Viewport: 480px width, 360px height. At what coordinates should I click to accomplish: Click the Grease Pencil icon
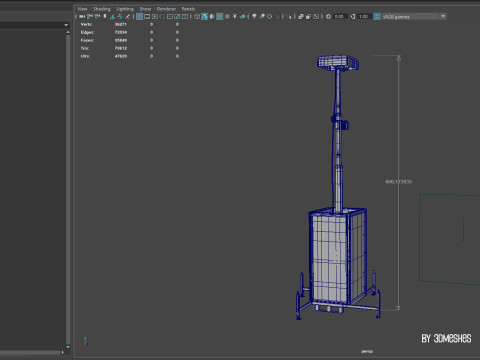coord(127,16)
